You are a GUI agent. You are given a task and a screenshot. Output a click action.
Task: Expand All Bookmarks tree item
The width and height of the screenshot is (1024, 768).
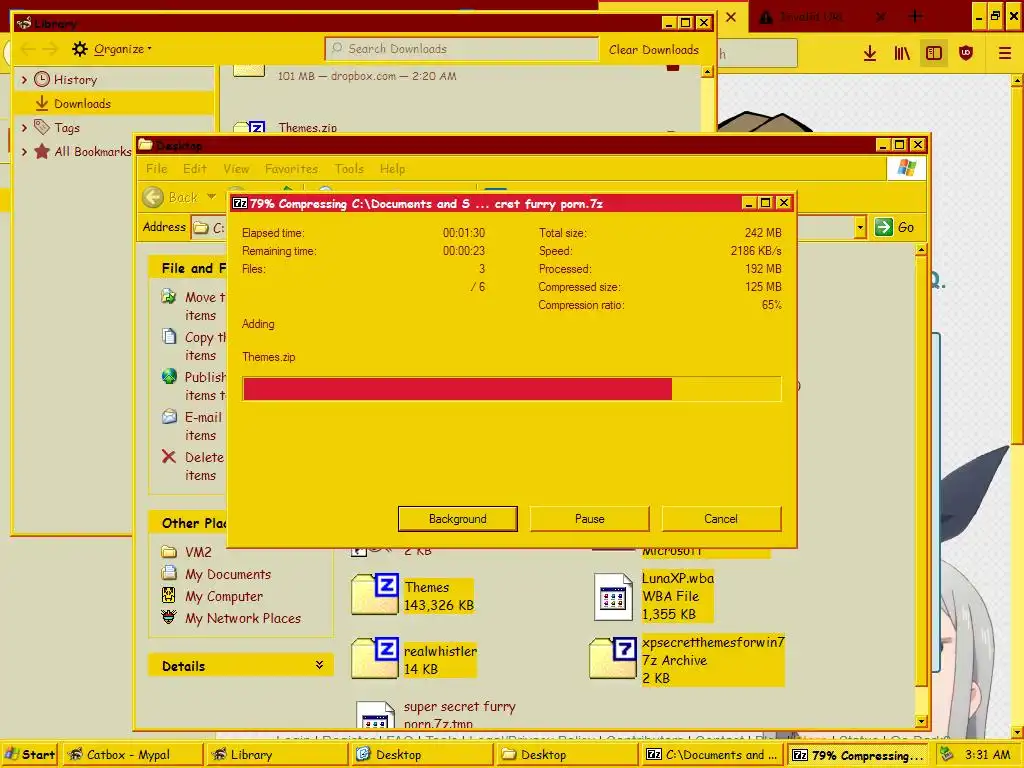(x=24, y=152)
